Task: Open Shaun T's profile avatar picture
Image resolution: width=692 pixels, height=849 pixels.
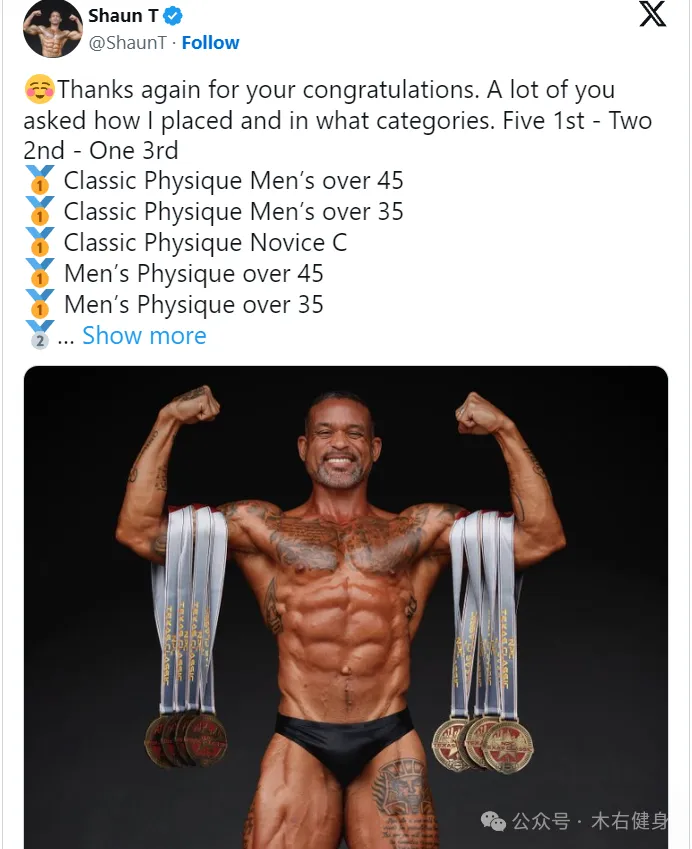Action: click(53, 29)
